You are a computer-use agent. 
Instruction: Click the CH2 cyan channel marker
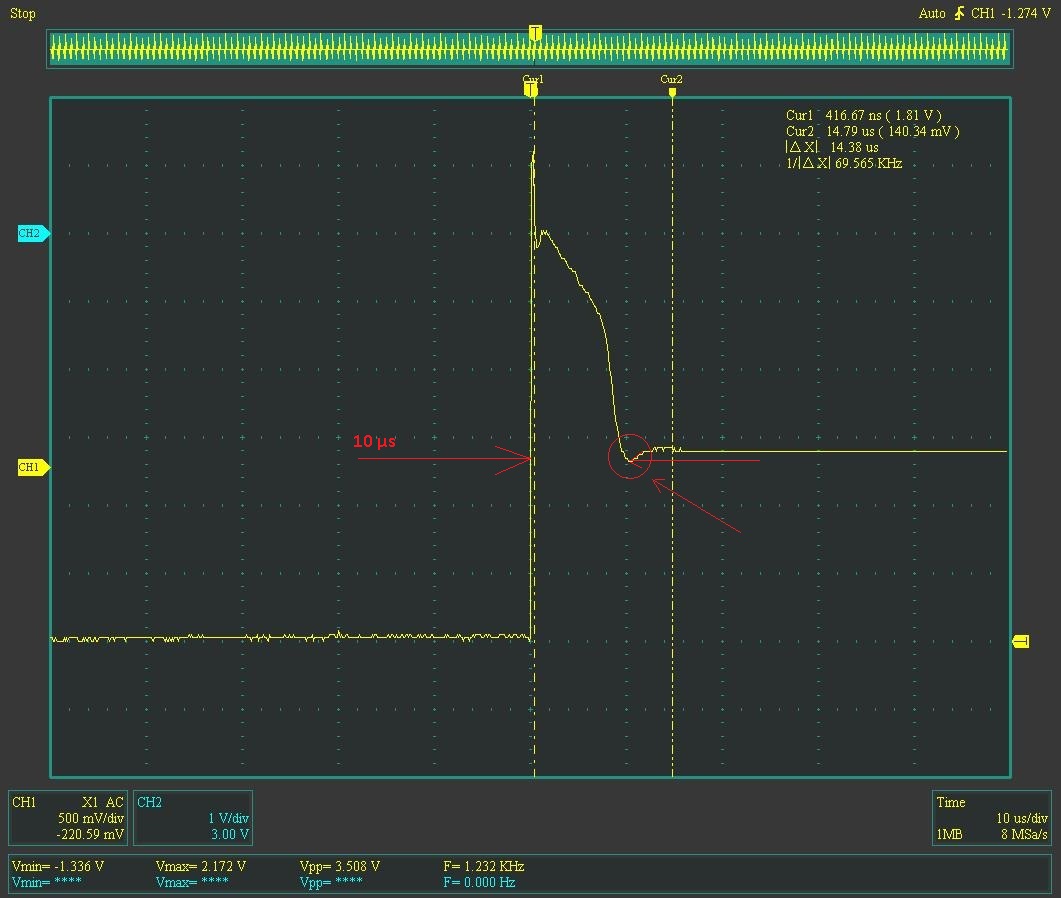click(x=34, y=233)
